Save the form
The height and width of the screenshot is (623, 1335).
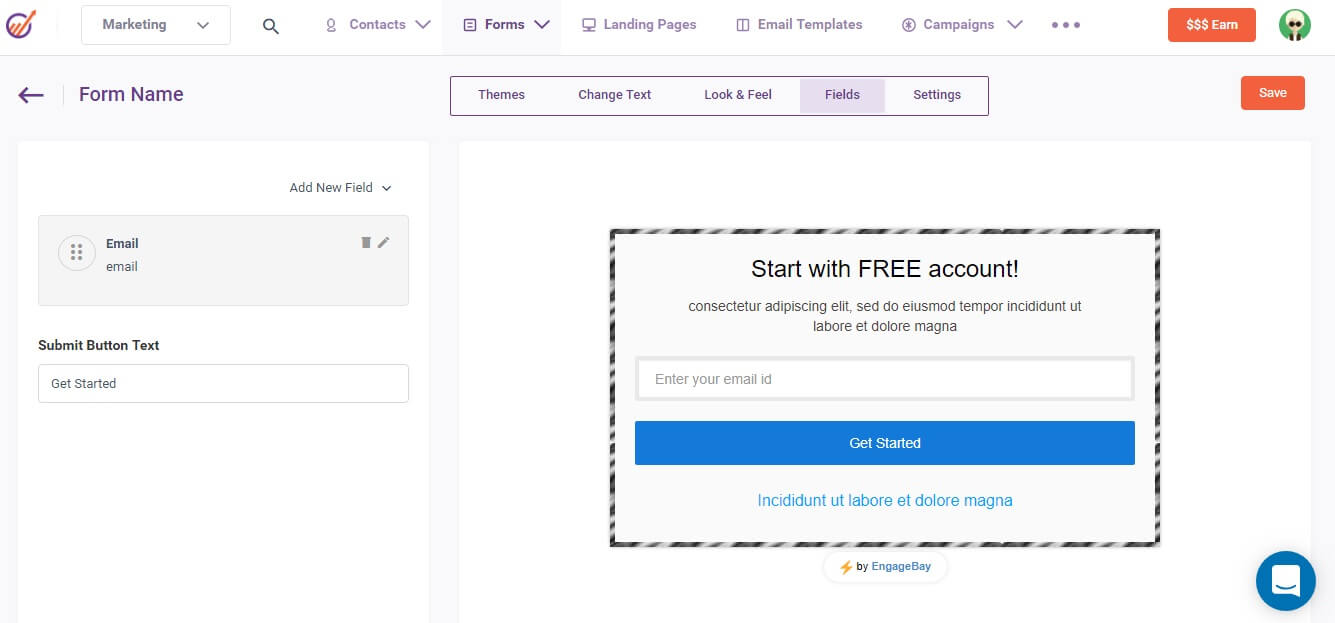point(1272,92)
